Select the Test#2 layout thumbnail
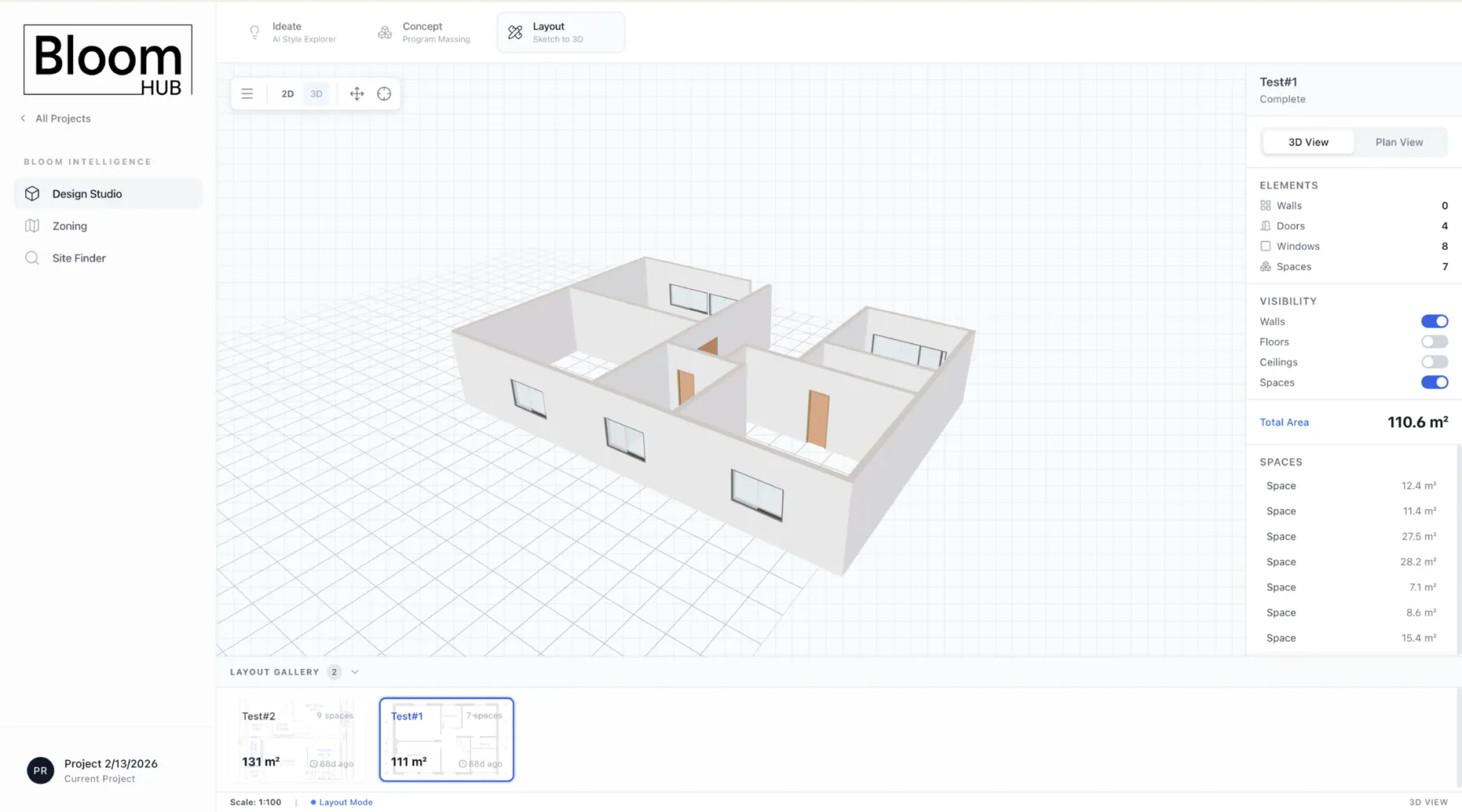Screen dimensions: 1462x812 pos(295,739)
